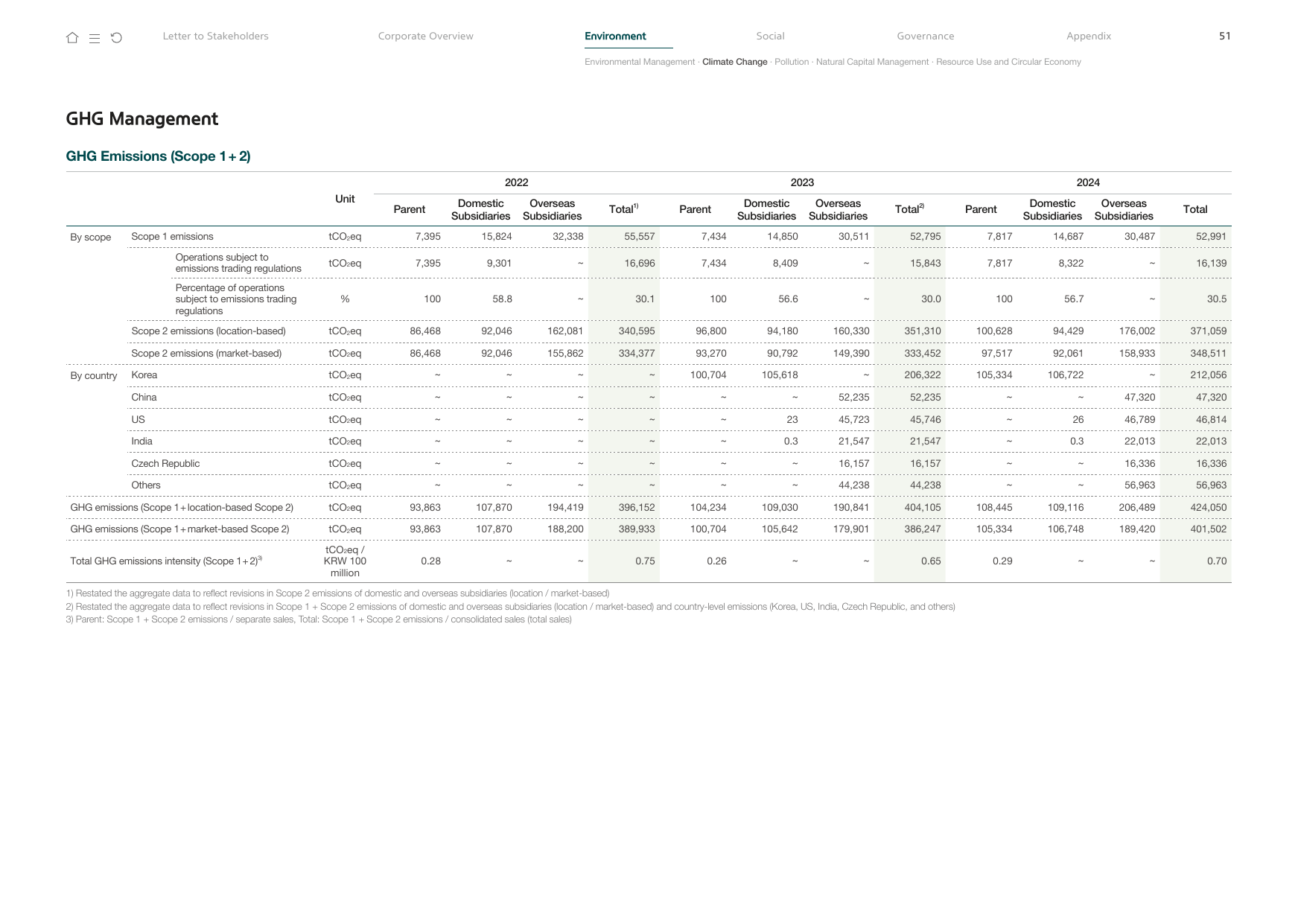The width and height of the screenshot is (1298, 924).
Task: Click the Others row label
Action: 146,485
